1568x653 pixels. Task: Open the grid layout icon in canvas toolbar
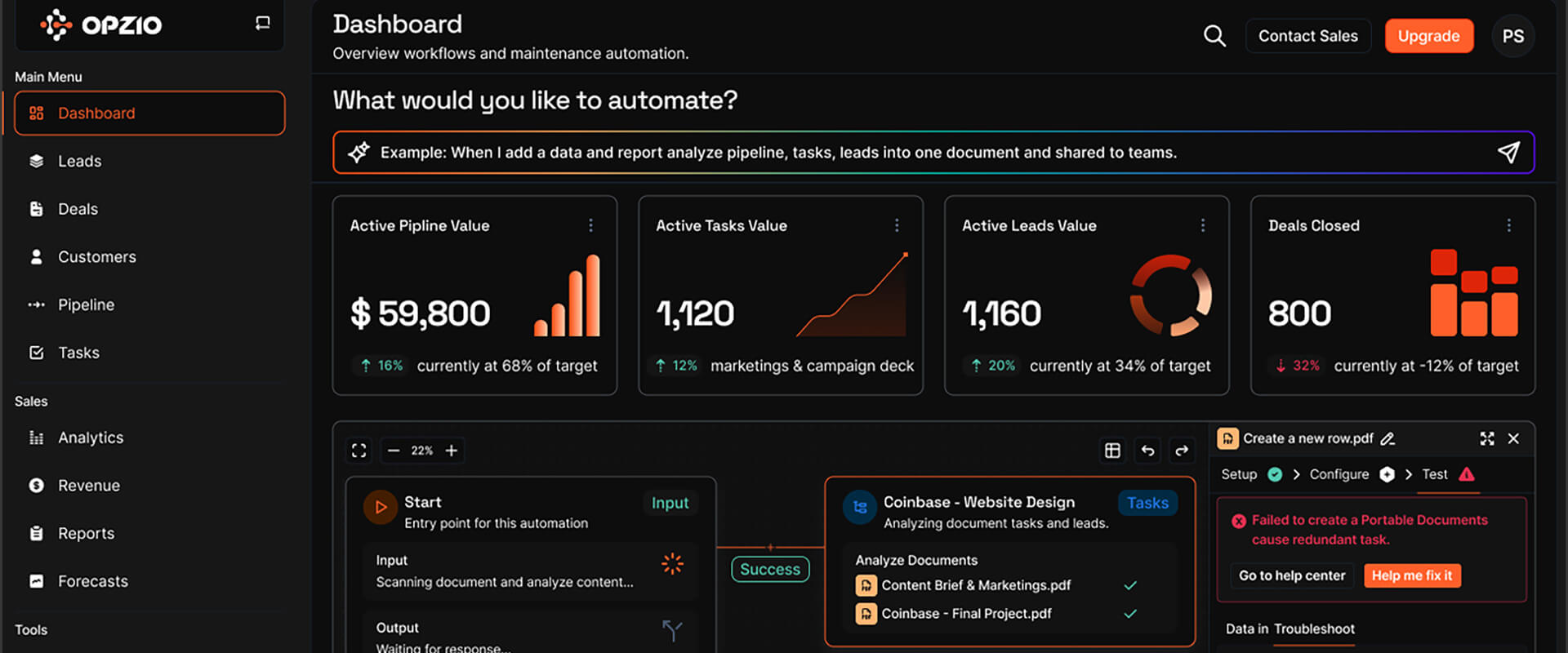pyautogui.click(x=1112, y=451)
